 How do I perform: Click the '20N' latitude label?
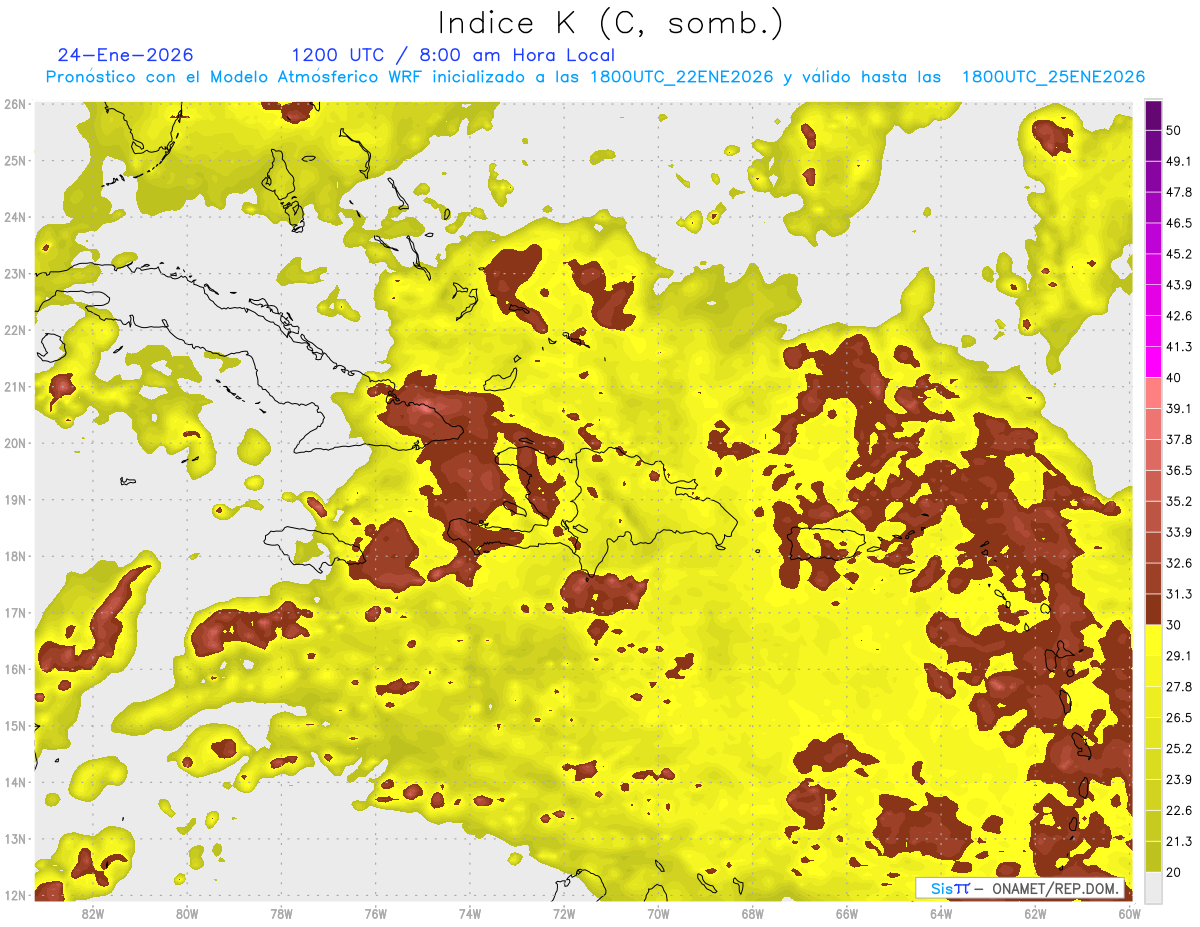(15, 443)
